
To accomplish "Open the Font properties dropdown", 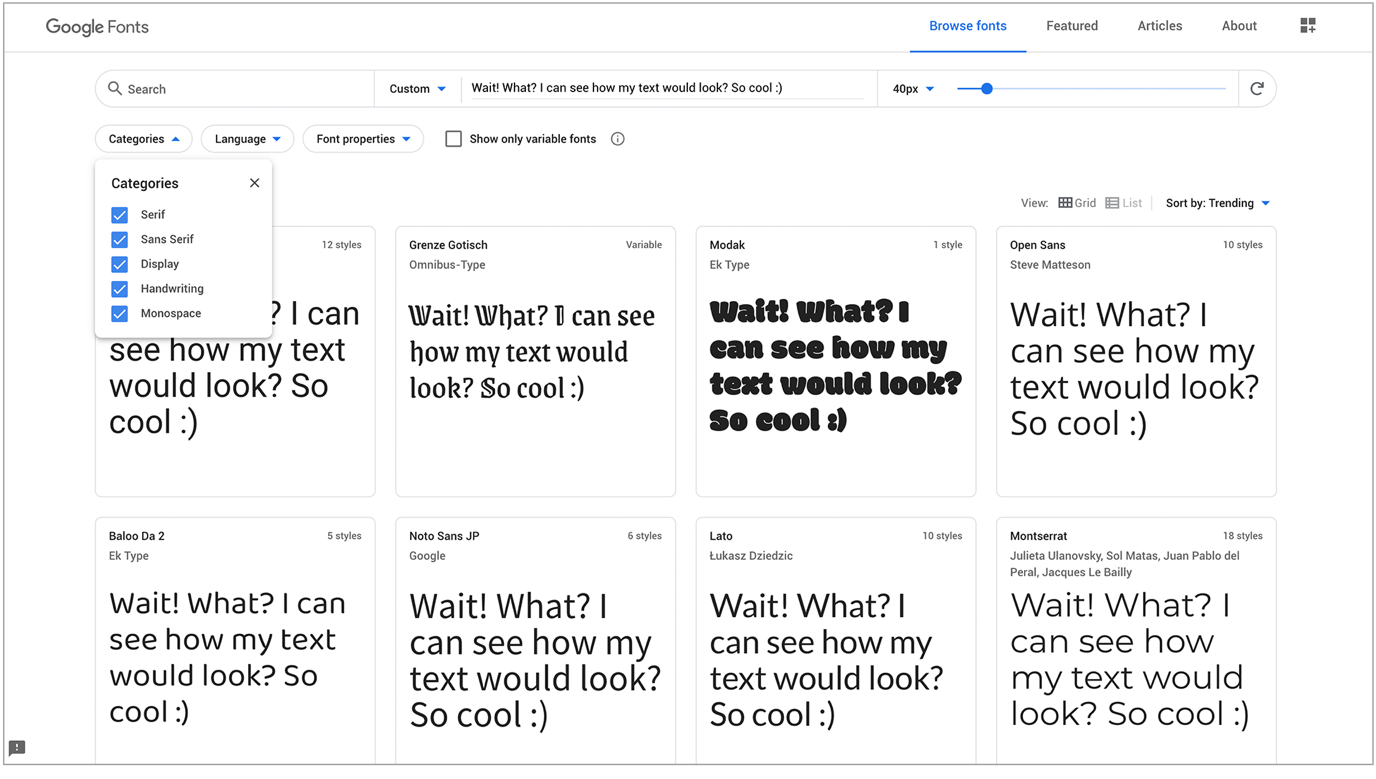I will [363, 139].
